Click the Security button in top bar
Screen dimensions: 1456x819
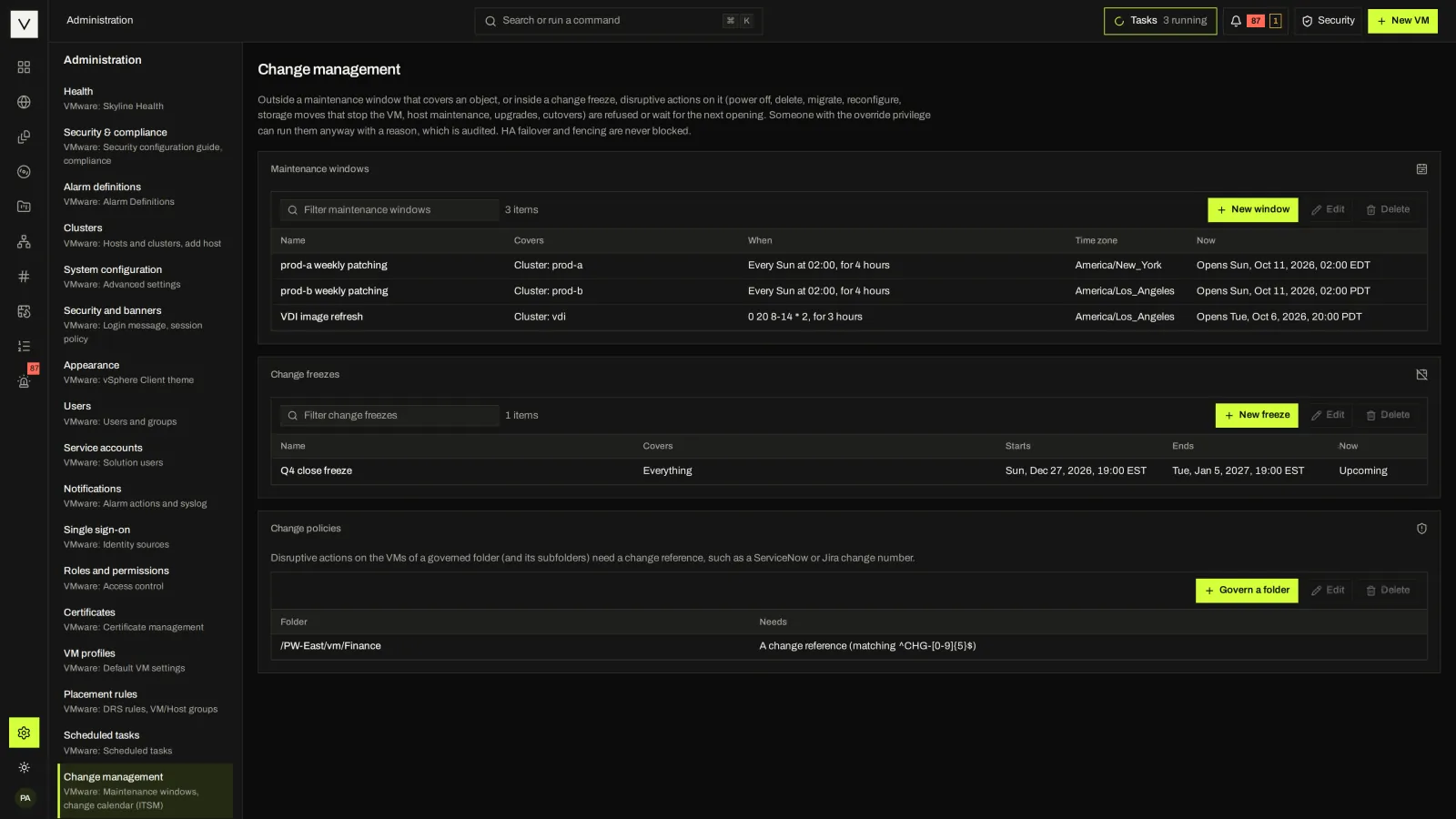[1328, 21]
